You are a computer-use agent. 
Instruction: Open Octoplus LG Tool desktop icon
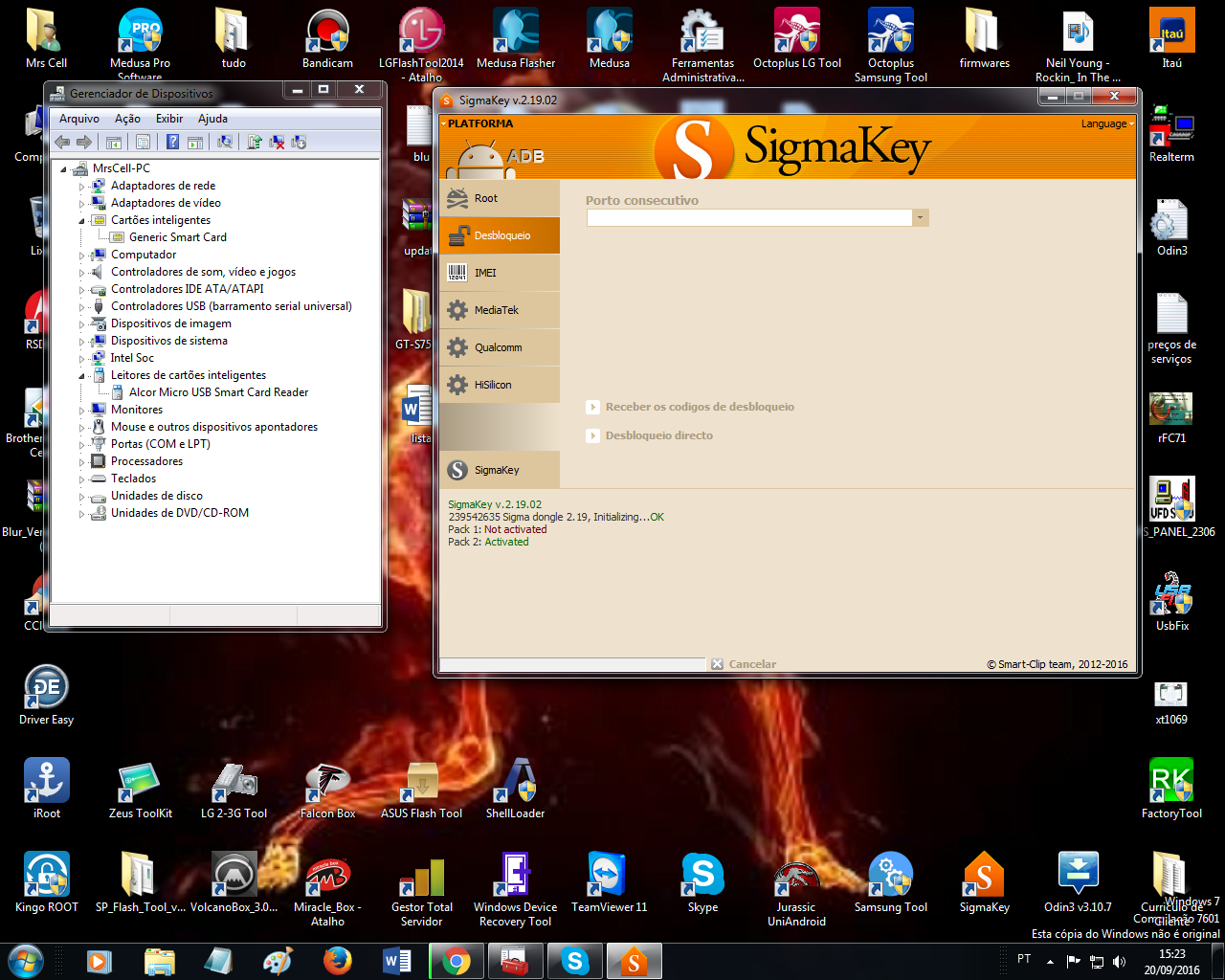797,40
